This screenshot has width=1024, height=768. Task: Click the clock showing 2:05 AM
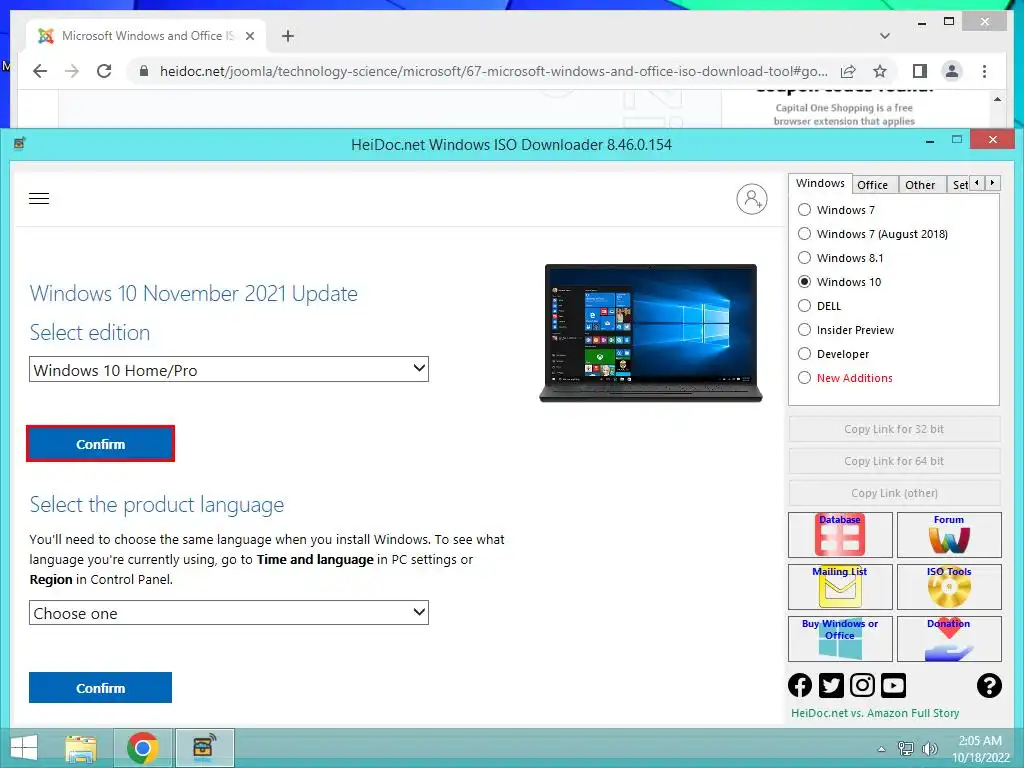pyautogui.click(x=980, y=741)
